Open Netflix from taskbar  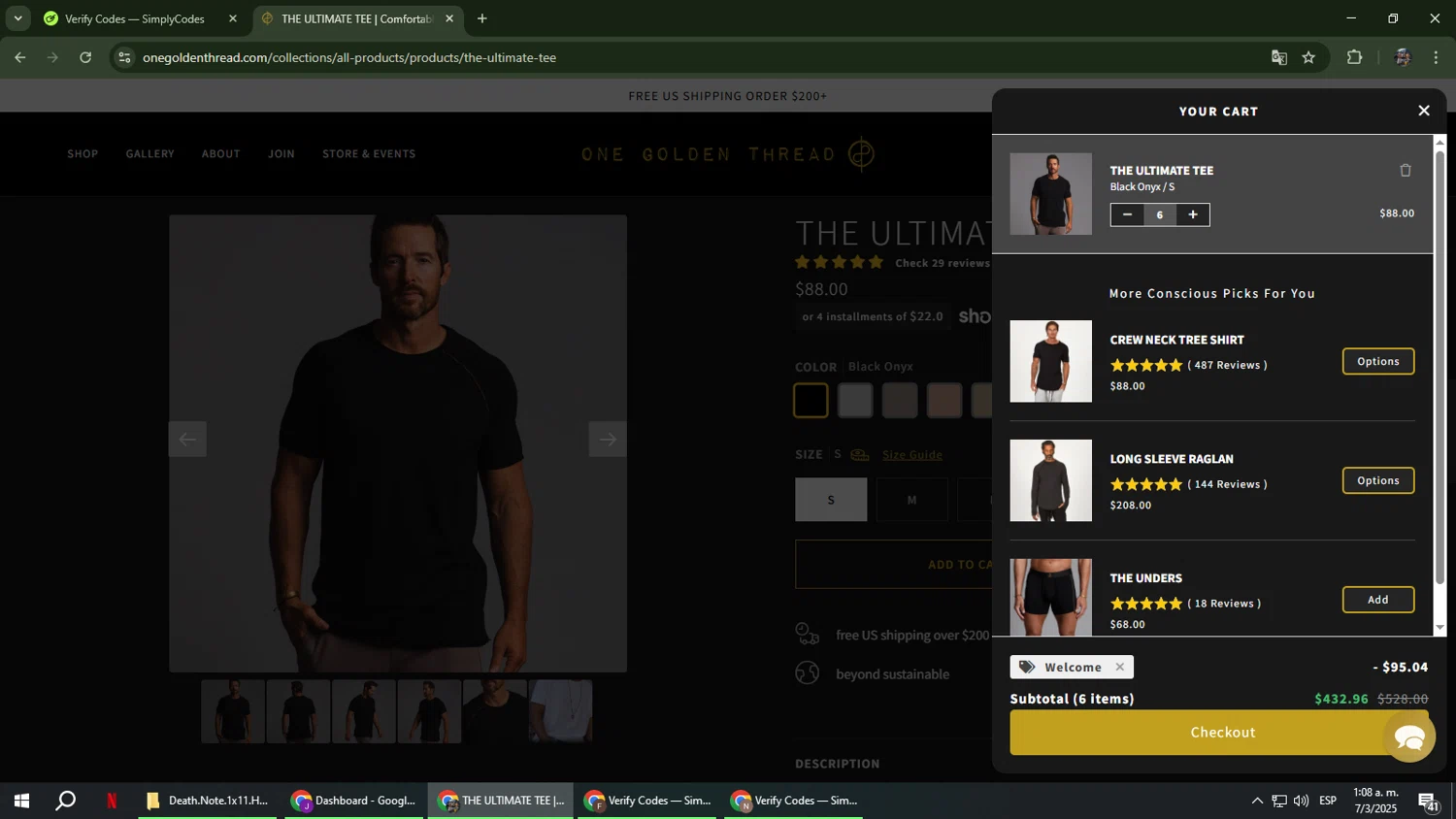(x=112, y=802)
